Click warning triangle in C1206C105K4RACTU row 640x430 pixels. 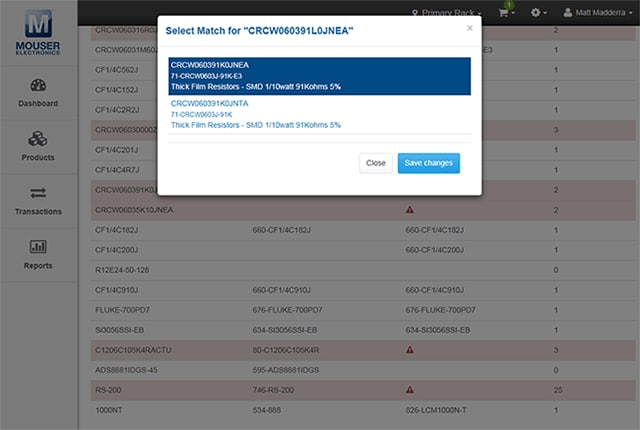tap(409, 350)
